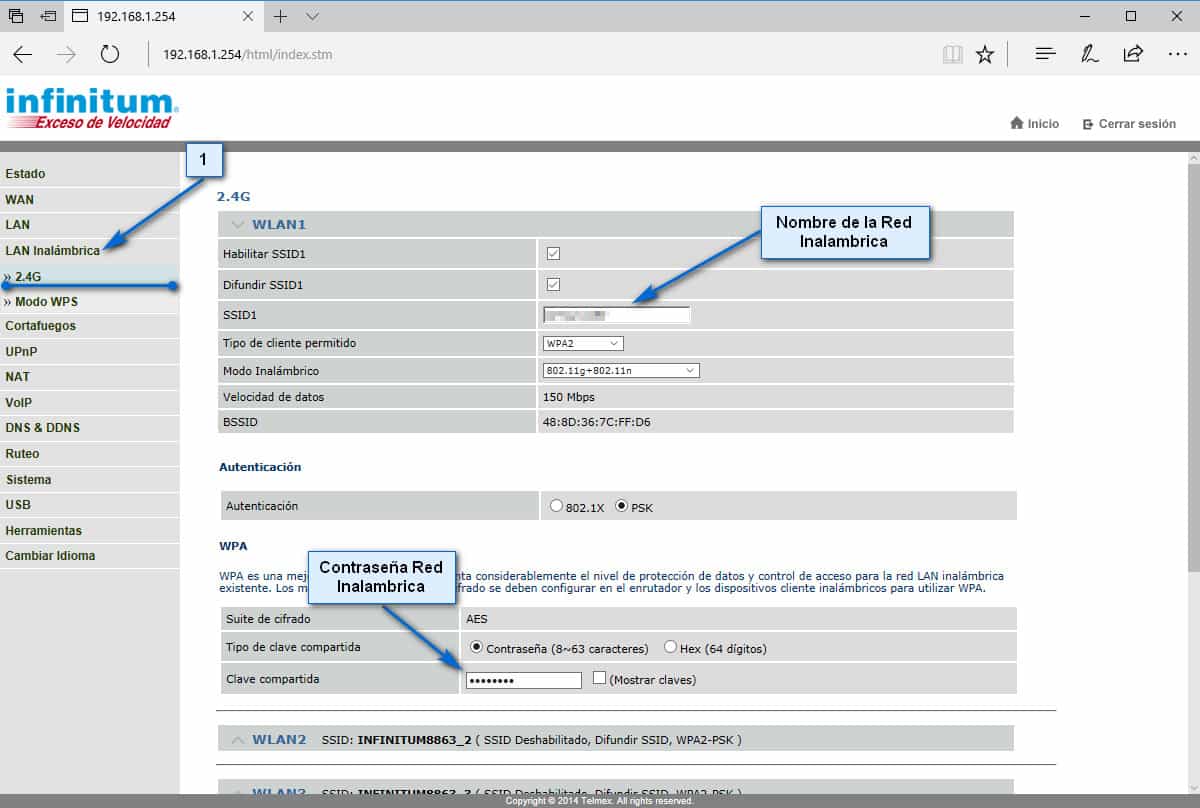This screenshot has width=1200, height=808.
Task: Click the Clave compartida password field
Action: (523, 680)
